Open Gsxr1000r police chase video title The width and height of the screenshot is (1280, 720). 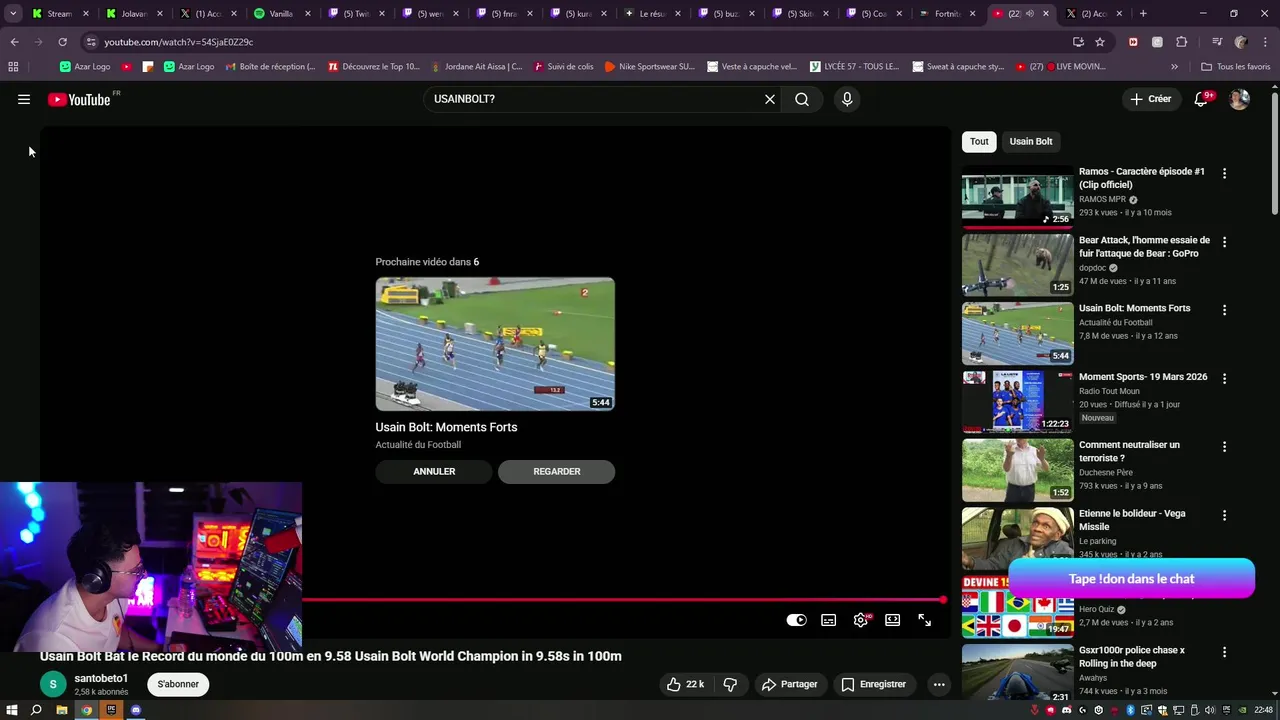[1131, 657]
